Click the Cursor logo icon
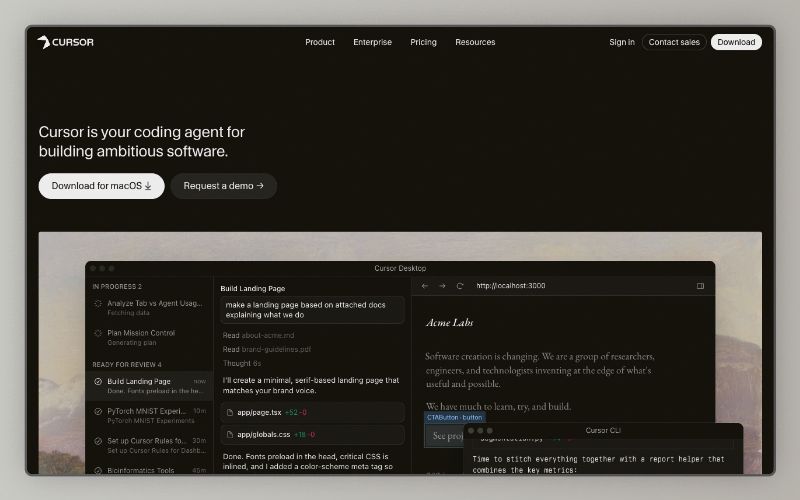The height and width of the screenshot is (500, 800). coord(44,42)
